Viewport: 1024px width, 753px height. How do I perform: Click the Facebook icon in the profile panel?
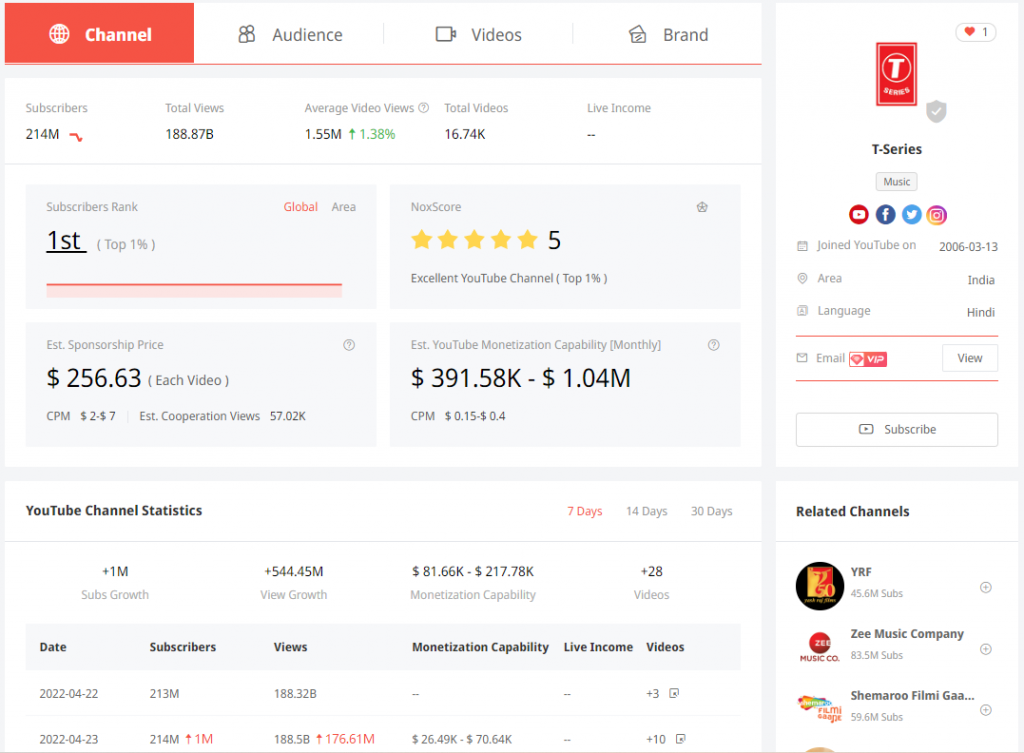pos(884,214)
